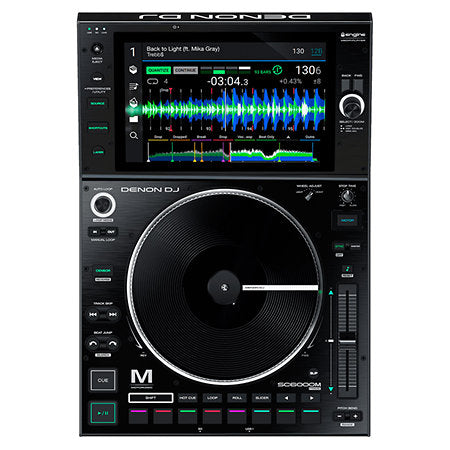Tap the prepare list icon in sidebar
The height and width of the screenshot is (450, 450).
(133, 102)
